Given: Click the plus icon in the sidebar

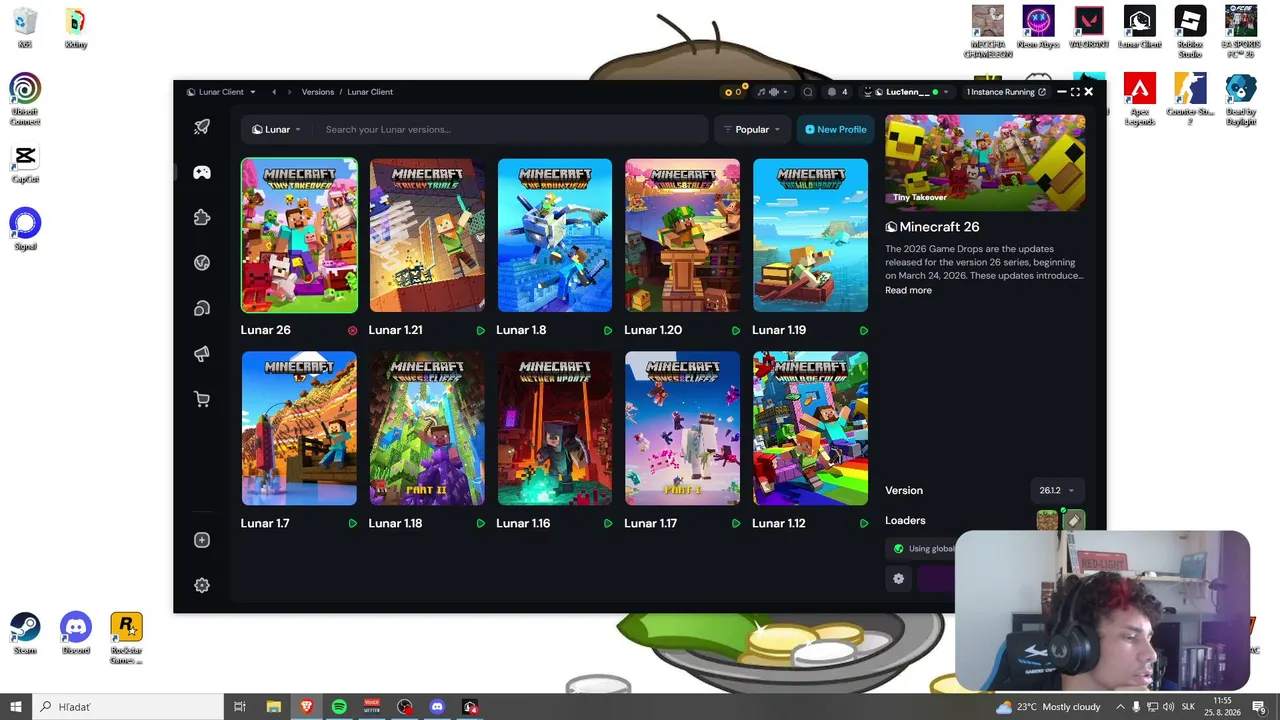Looking at the screenshot, I should 202,540.
